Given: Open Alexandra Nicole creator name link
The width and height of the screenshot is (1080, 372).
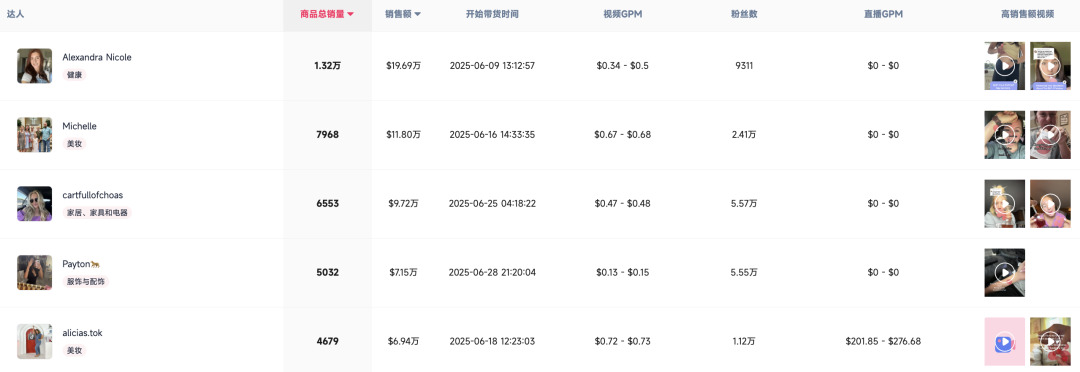Looking at the screenshot, I should click(96, 57).
